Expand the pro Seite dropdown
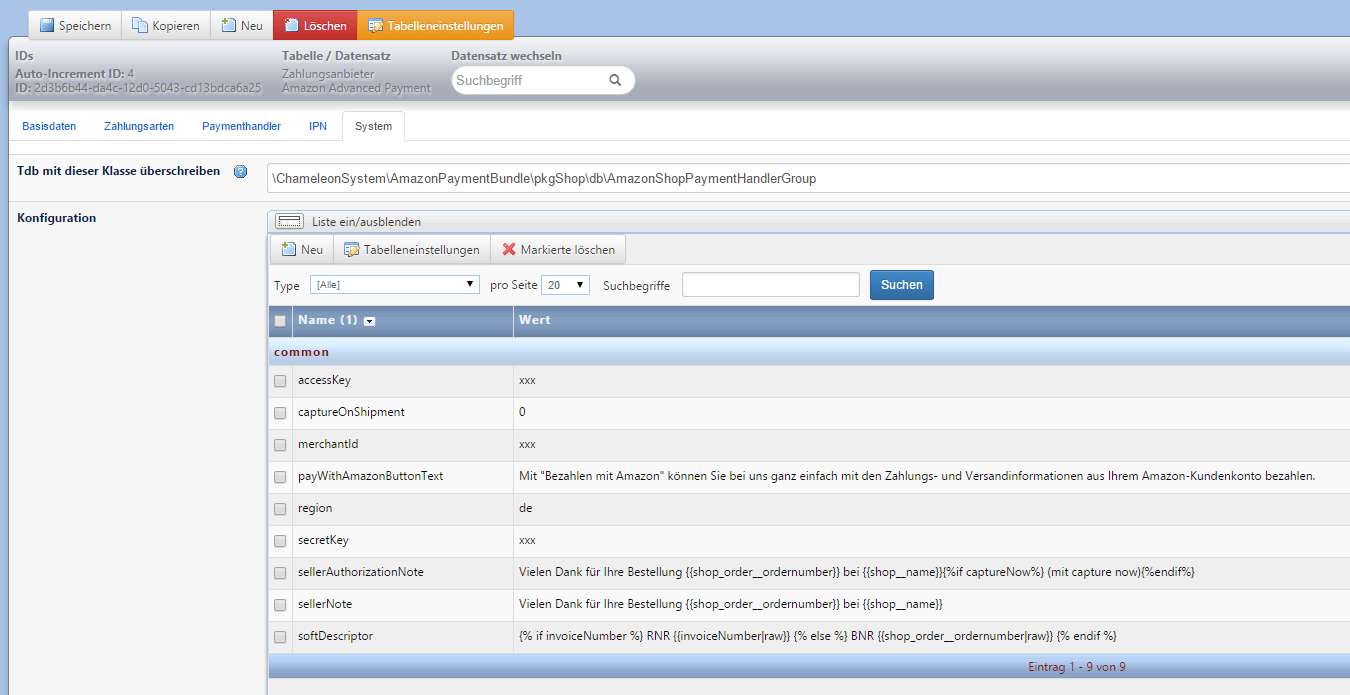This screenshot has width=1350, height=695. click(x=565, y=285)
